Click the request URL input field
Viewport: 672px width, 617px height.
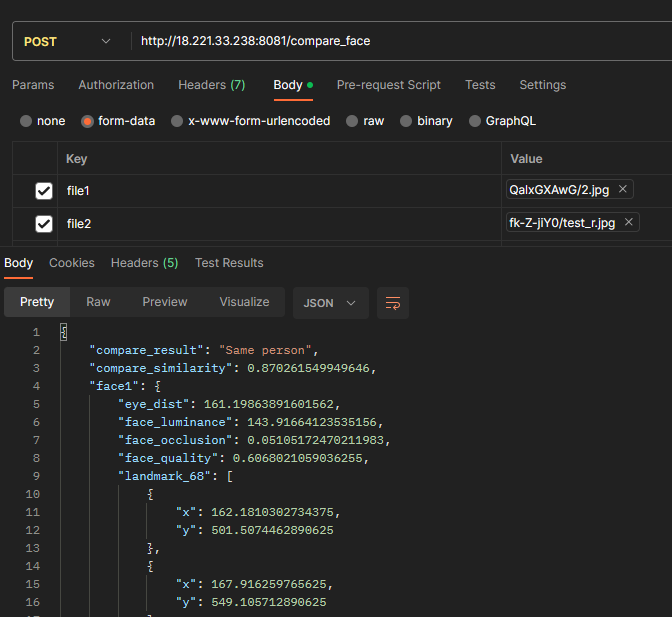coord(400,41)
